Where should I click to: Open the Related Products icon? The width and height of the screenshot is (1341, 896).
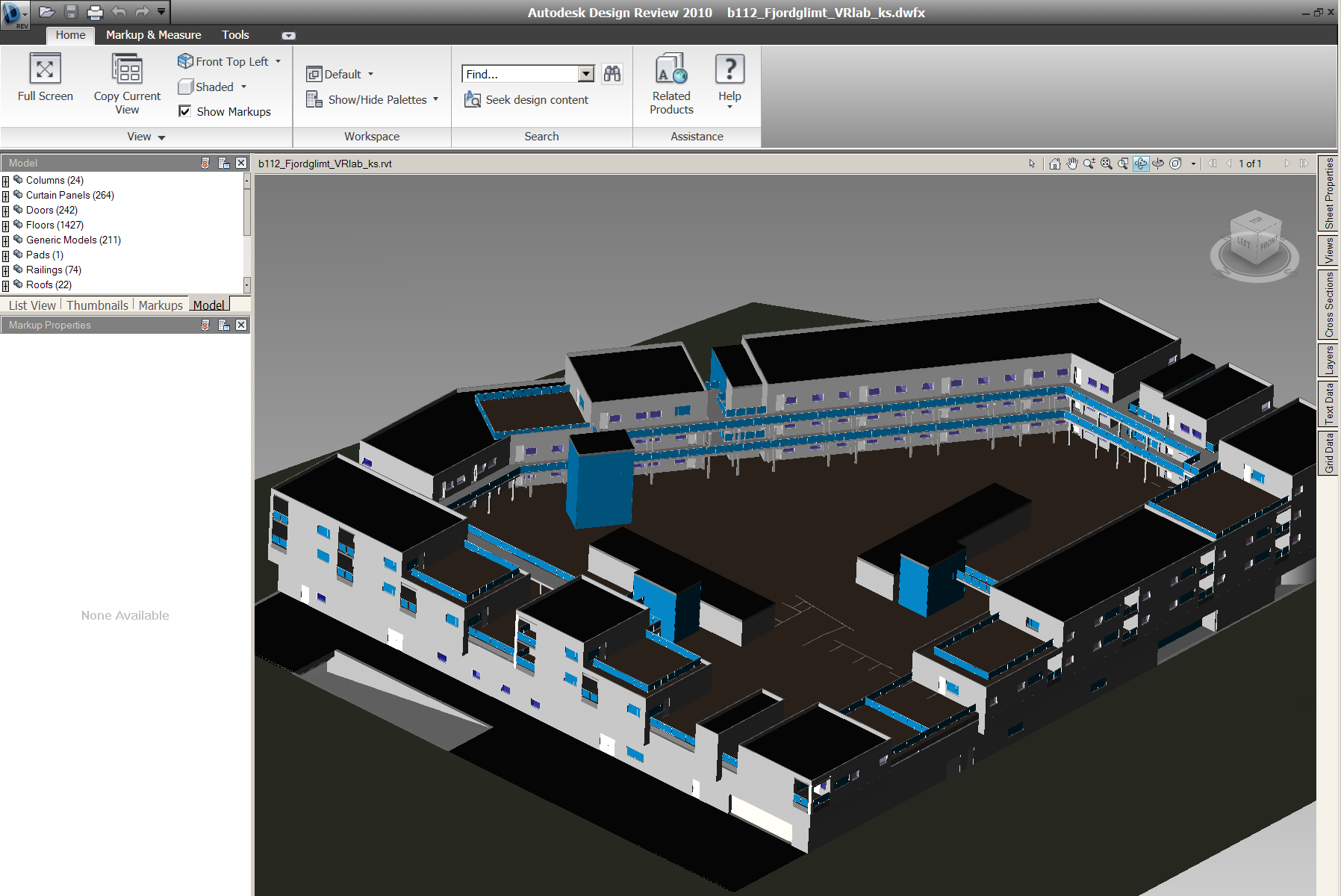[671, 69]
